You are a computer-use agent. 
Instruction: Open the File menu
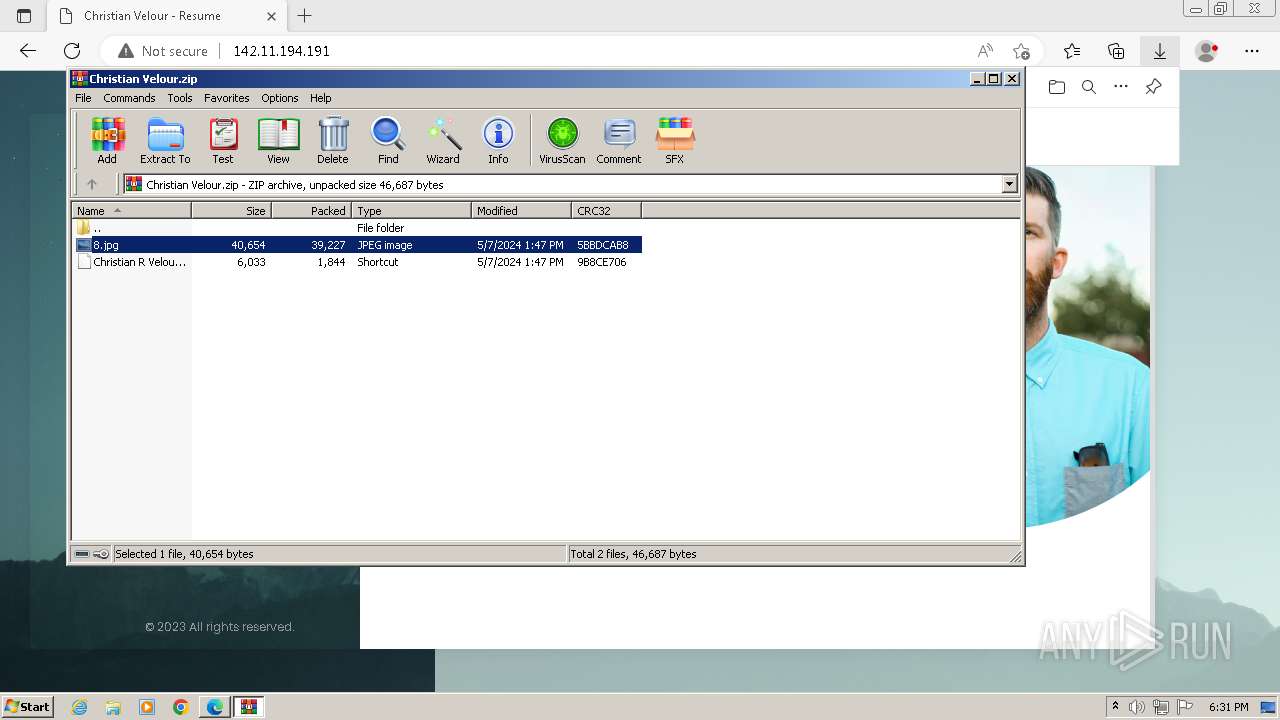83,98
